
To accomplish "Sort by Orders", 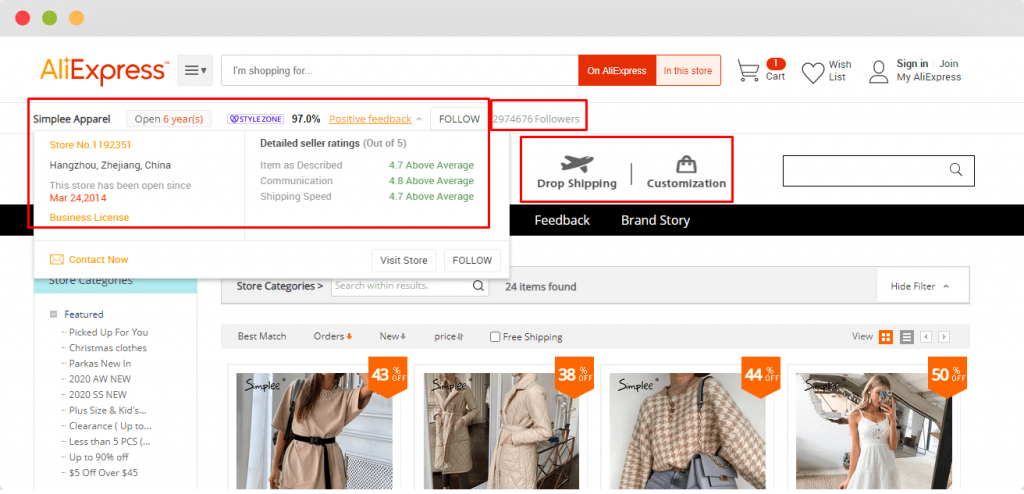I will (x=332, y=337).
